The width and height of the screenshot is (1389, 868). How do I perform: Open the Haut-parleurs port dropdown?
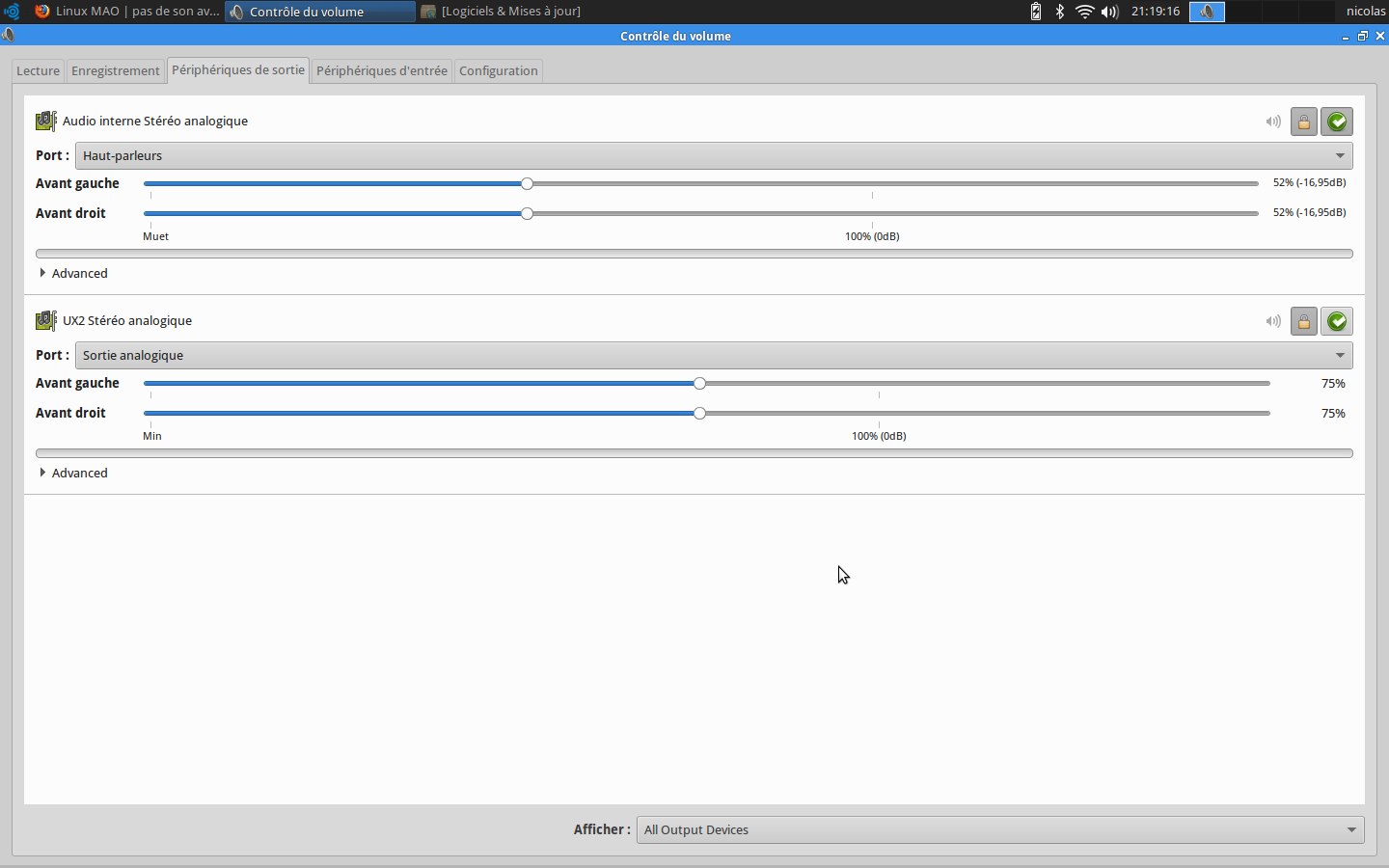coord(714,155)
